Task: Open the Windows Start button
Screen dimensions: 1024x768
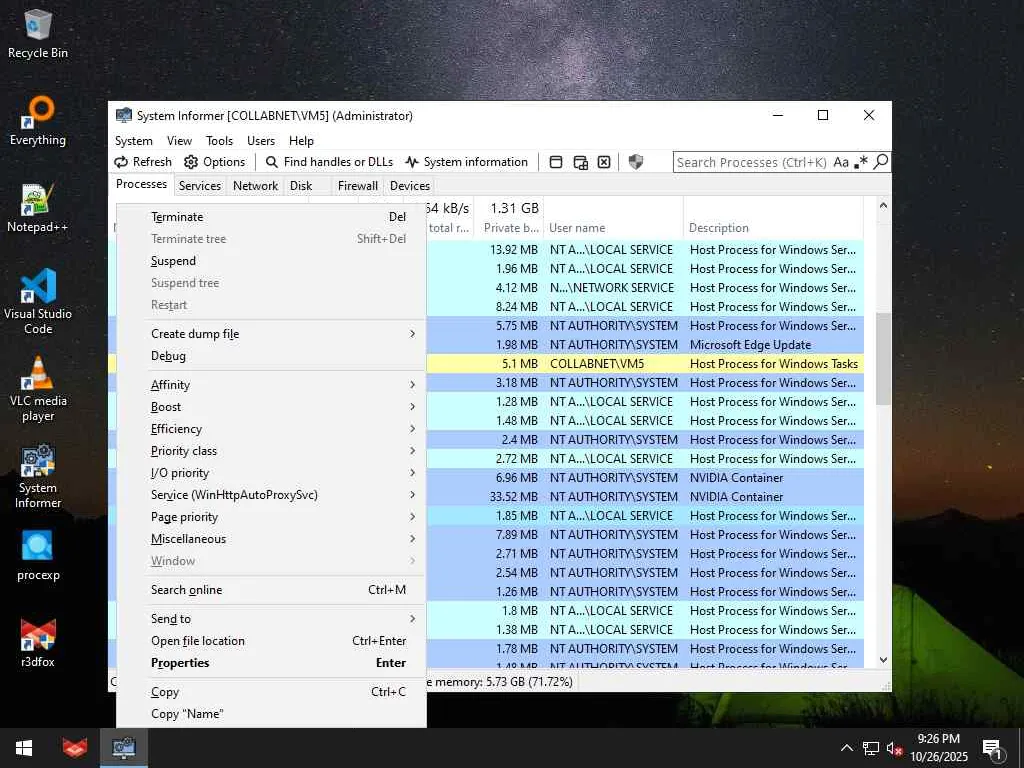Action: [x=24, y=748]
